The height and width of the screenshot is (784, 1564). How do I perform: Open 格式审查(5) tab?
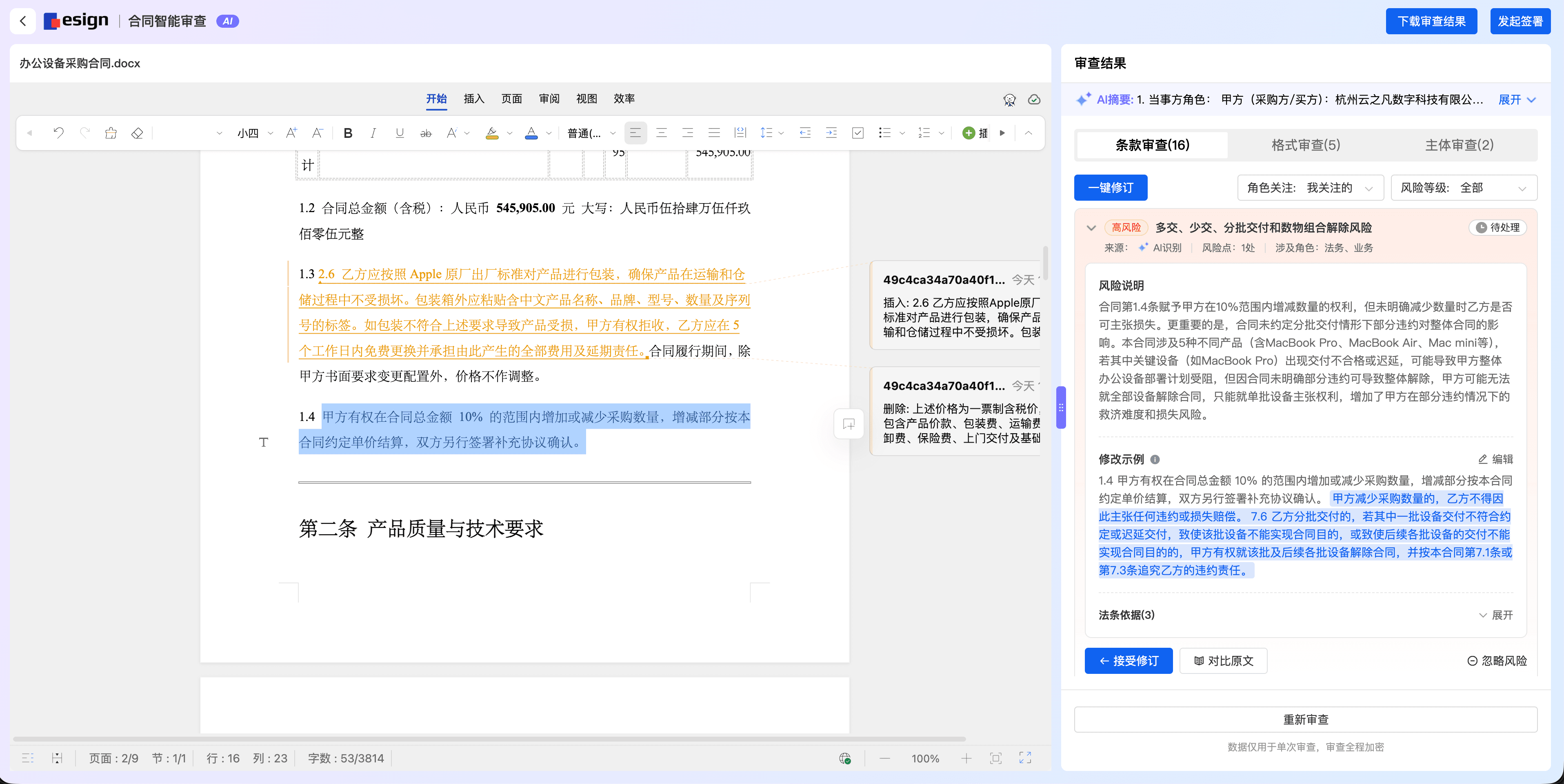[1306, 145]
